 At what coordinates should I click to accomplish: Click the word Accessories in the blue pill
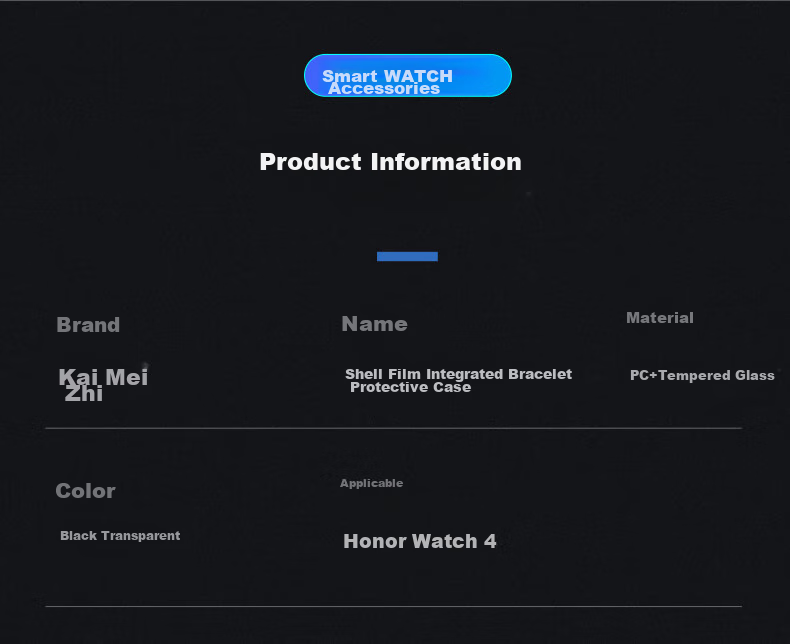click(x=384, y=89)
